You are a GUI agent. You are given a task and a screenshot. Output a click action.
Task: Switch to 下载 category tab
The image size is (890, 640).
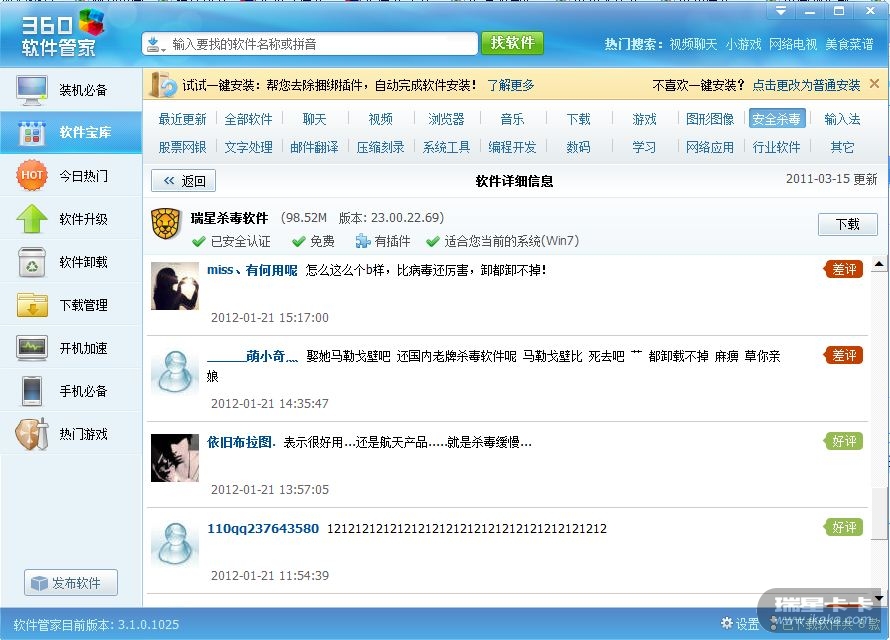tap(578, 119)
